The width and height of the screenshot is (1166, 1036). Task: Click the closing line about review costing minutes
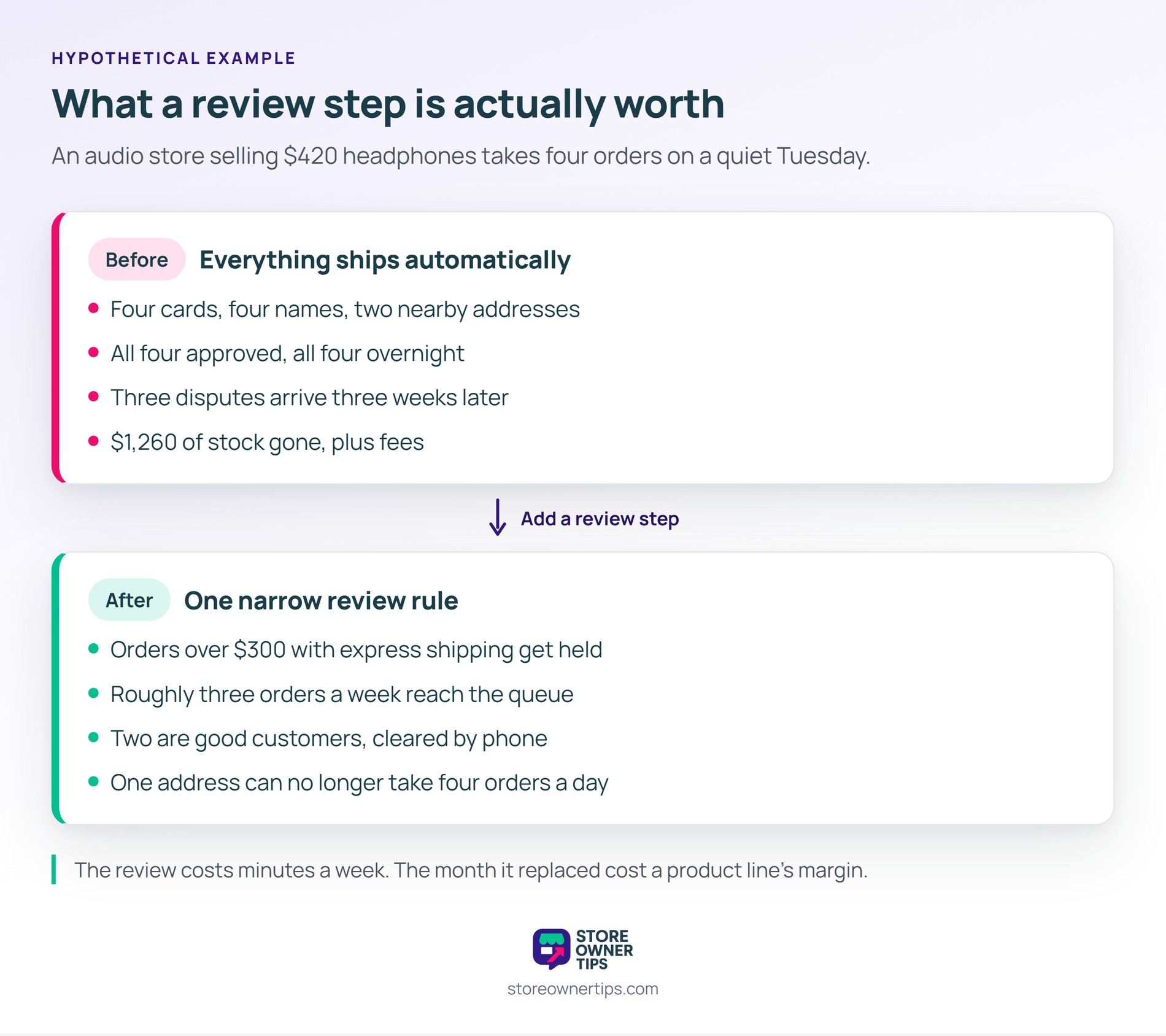(471, 870)
